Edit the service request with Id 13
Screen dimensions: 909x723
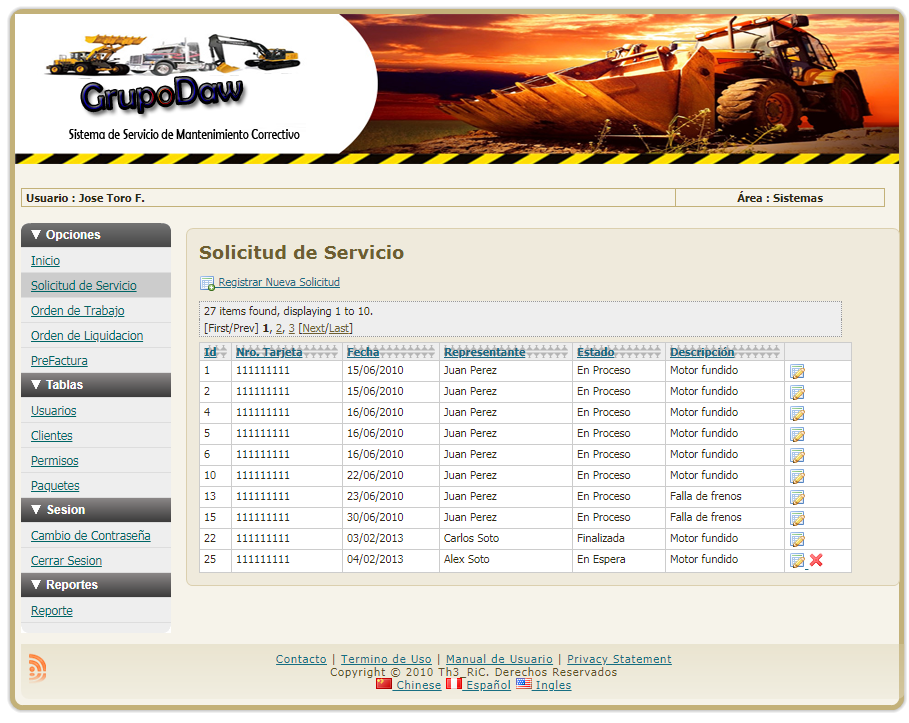coord(797,497)
